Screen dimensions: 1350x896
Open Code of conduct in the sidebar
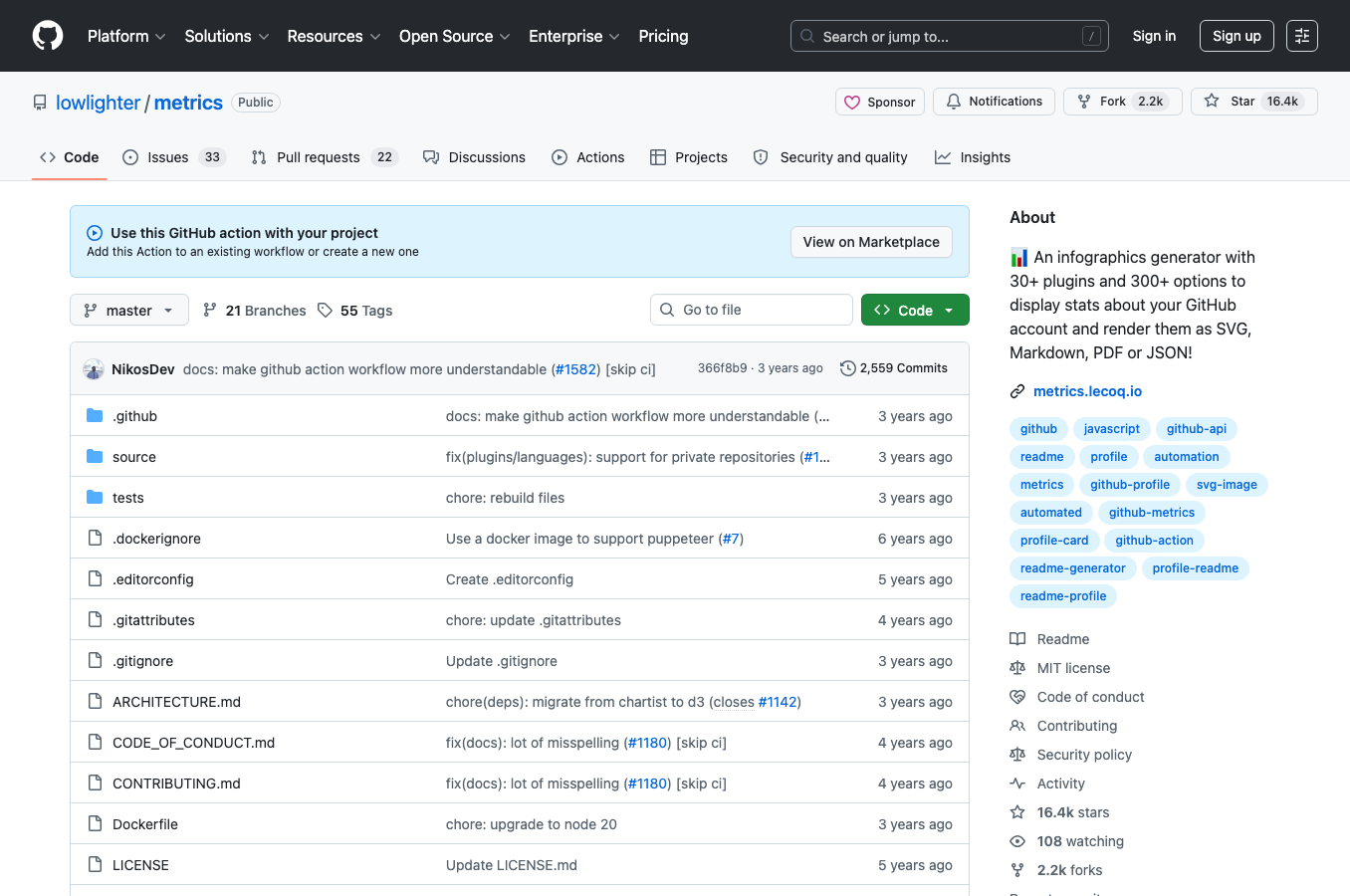[1076, 697]
